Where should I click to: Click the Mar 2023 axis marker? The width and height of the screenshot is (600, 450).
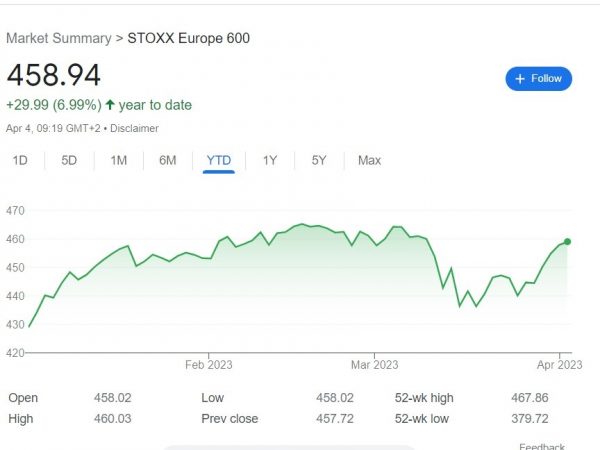(375, 365)
